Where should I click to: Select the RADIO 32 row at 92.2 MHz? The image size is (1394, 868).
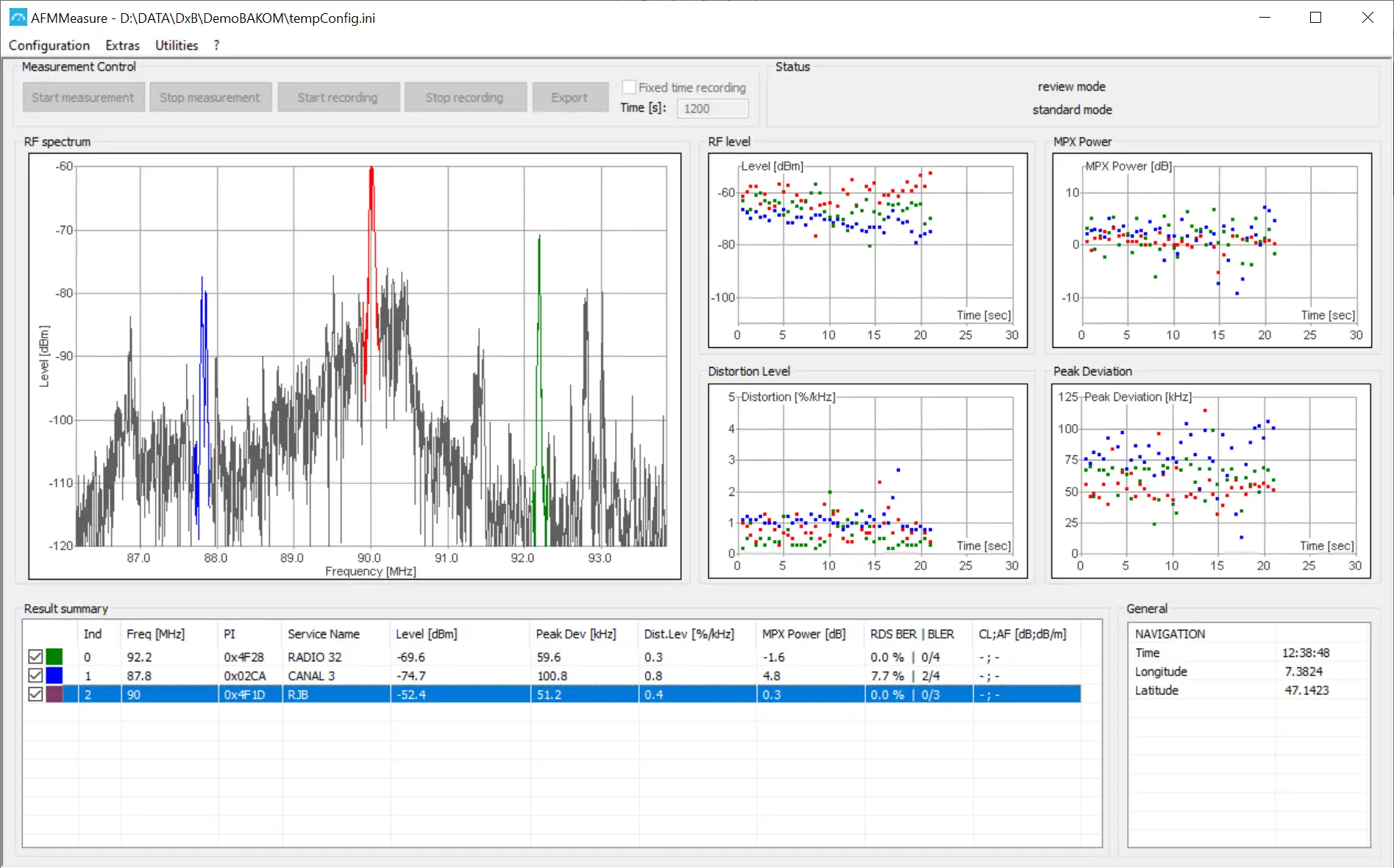click(x=552, y=657)
